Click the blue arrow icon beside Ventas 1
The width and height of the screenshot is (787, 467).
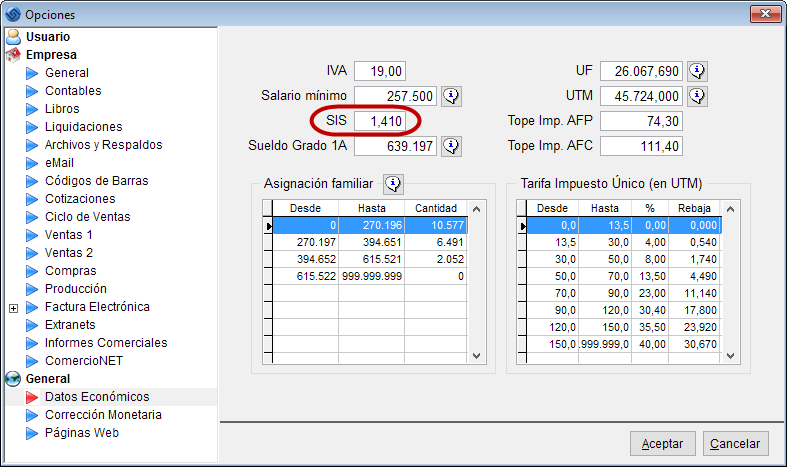pyautogui.click(x=32, y=236)
